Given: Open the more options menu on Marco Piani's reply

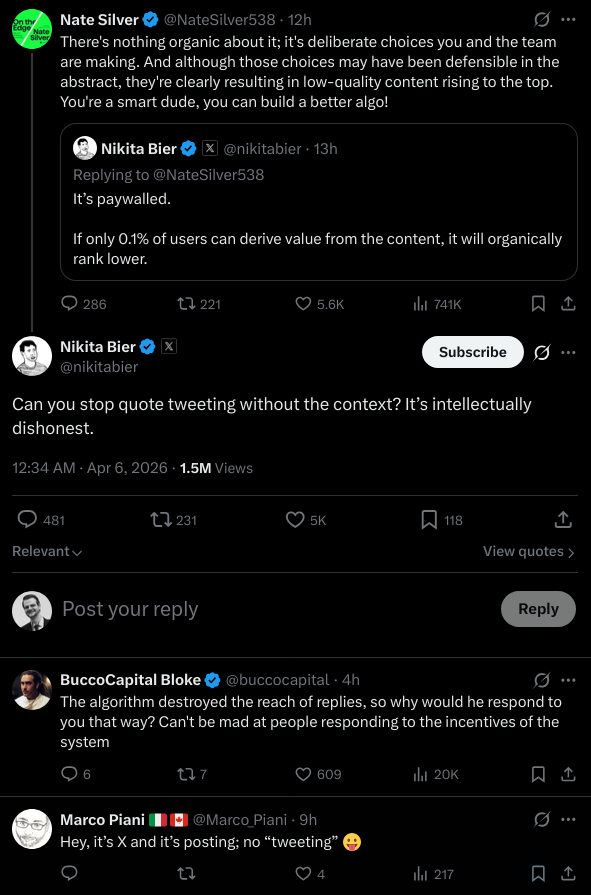Looking at the screenshot, I should coord(570,819).
